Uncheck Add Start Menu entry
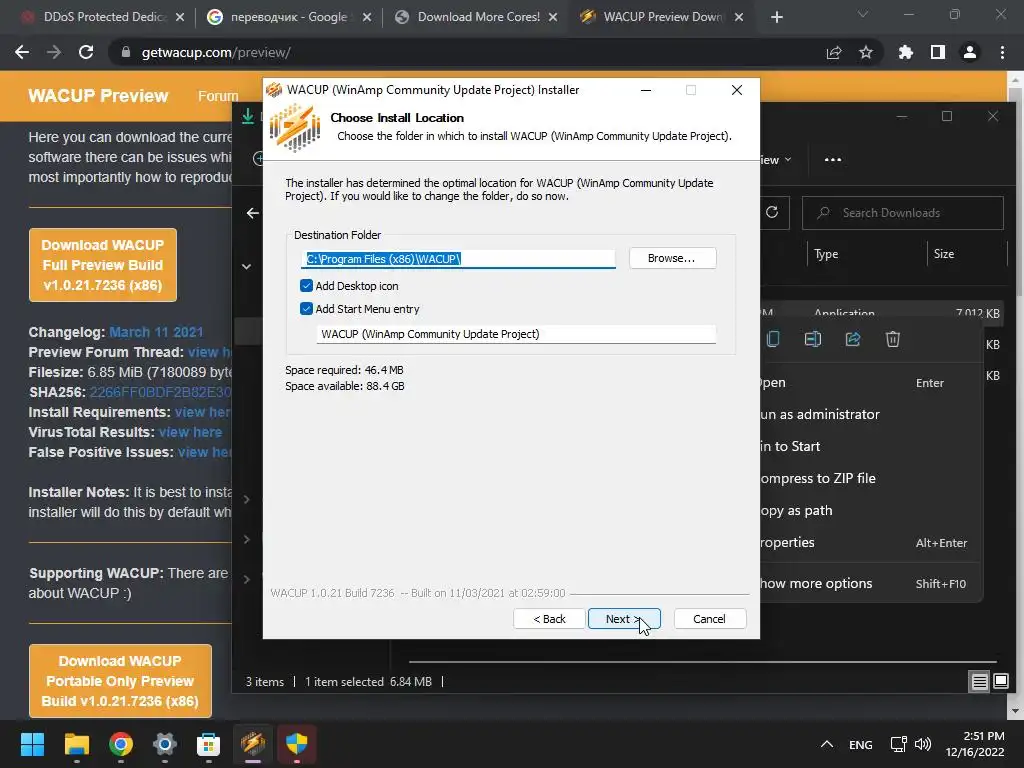 click(x=306, y=308)
